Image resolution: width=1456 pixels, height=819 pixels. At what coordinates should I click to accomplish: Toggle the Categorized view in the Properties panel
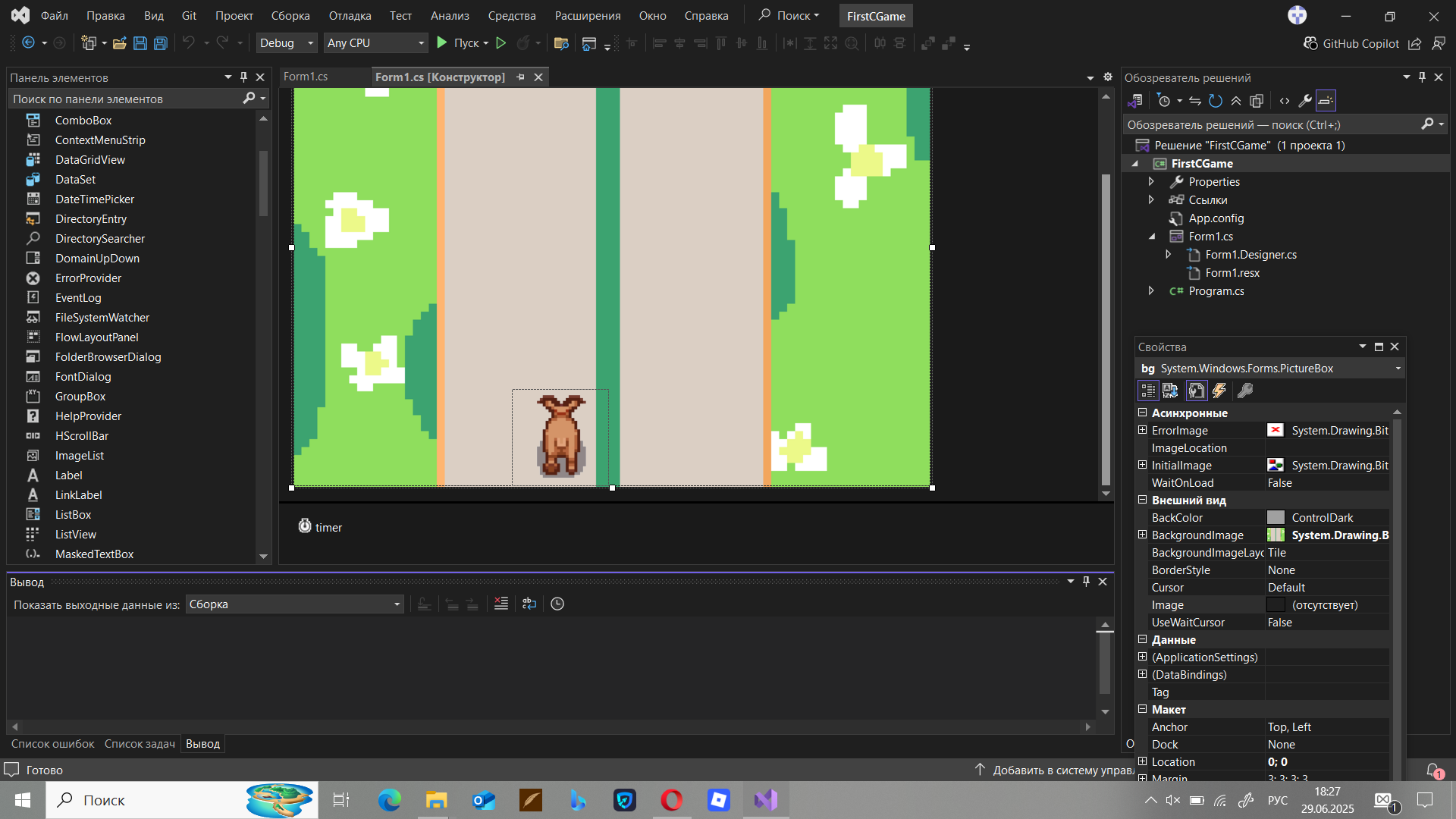point(1147,391)
